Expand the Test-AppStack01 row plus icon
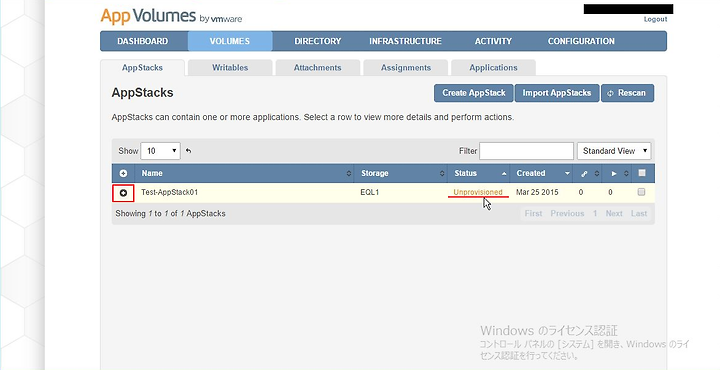The image size is (720, 370). pos(123,193)
